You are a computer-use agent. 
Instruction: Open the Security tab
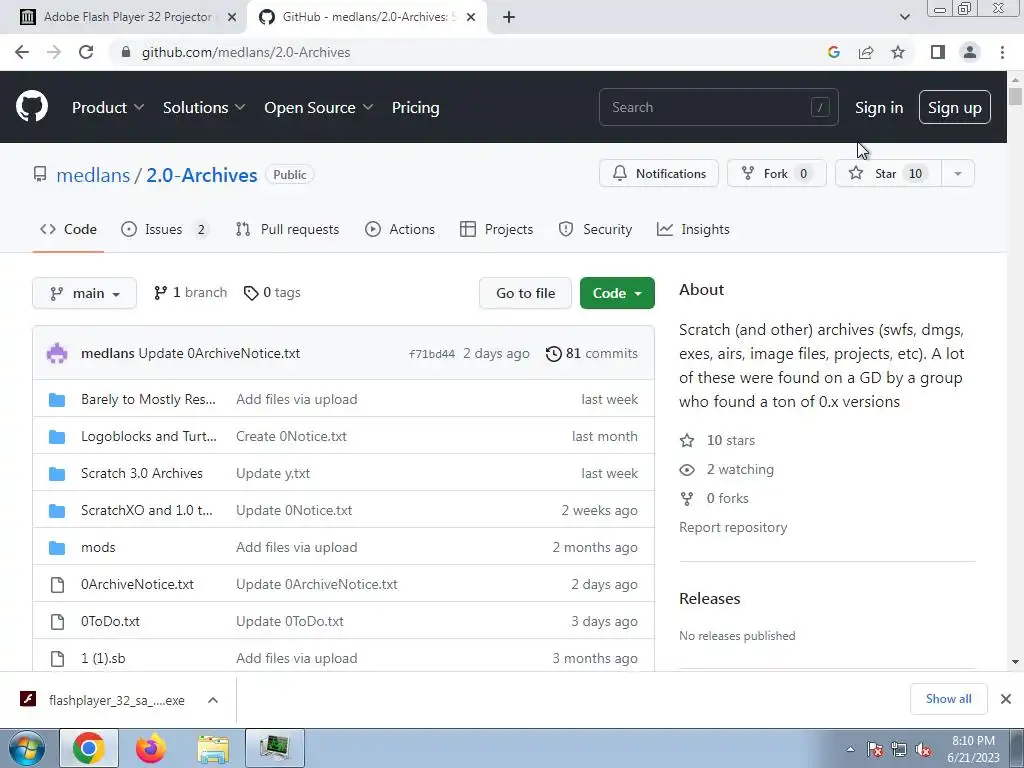(595, 229)
